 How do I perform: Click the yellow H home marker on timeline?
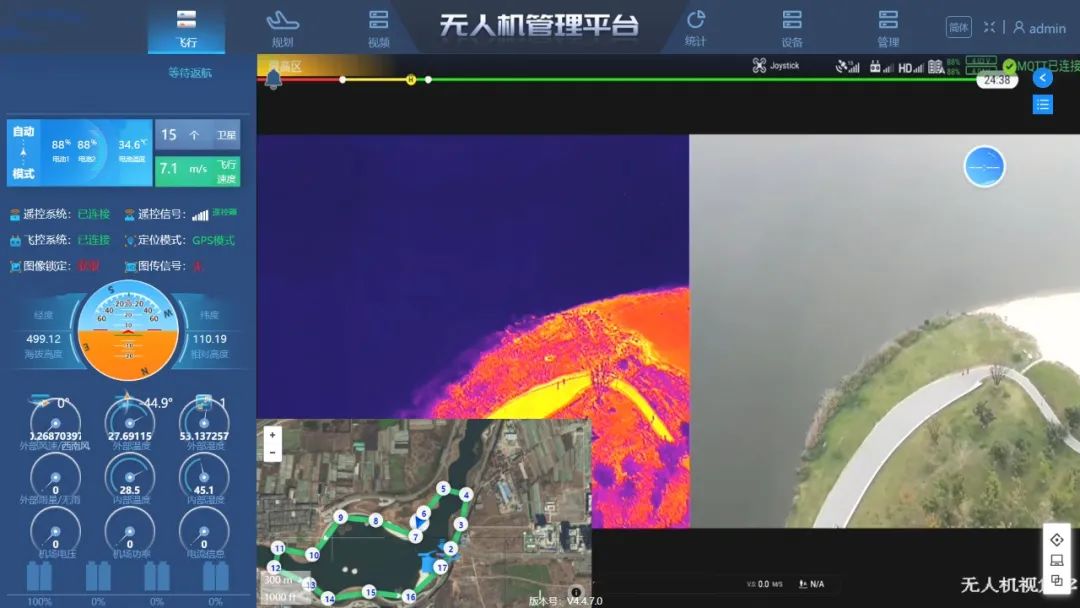411,80
